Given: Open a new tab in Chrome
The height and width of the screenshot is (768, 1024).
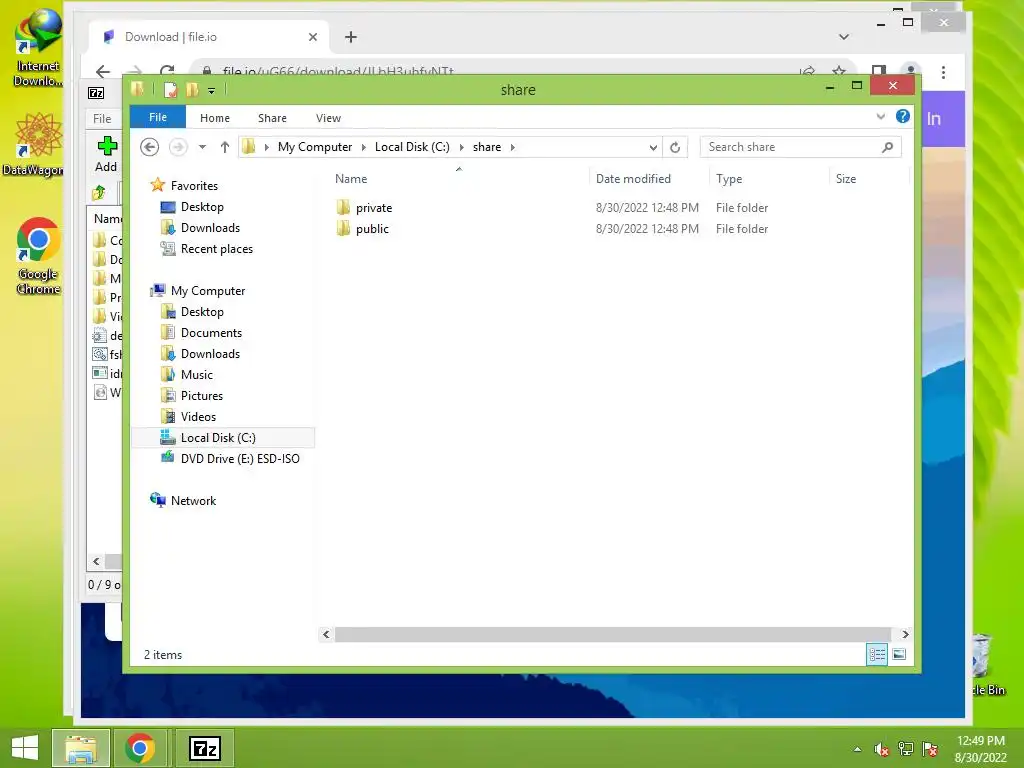Looking at the screenshot, I should click(351, 37).
